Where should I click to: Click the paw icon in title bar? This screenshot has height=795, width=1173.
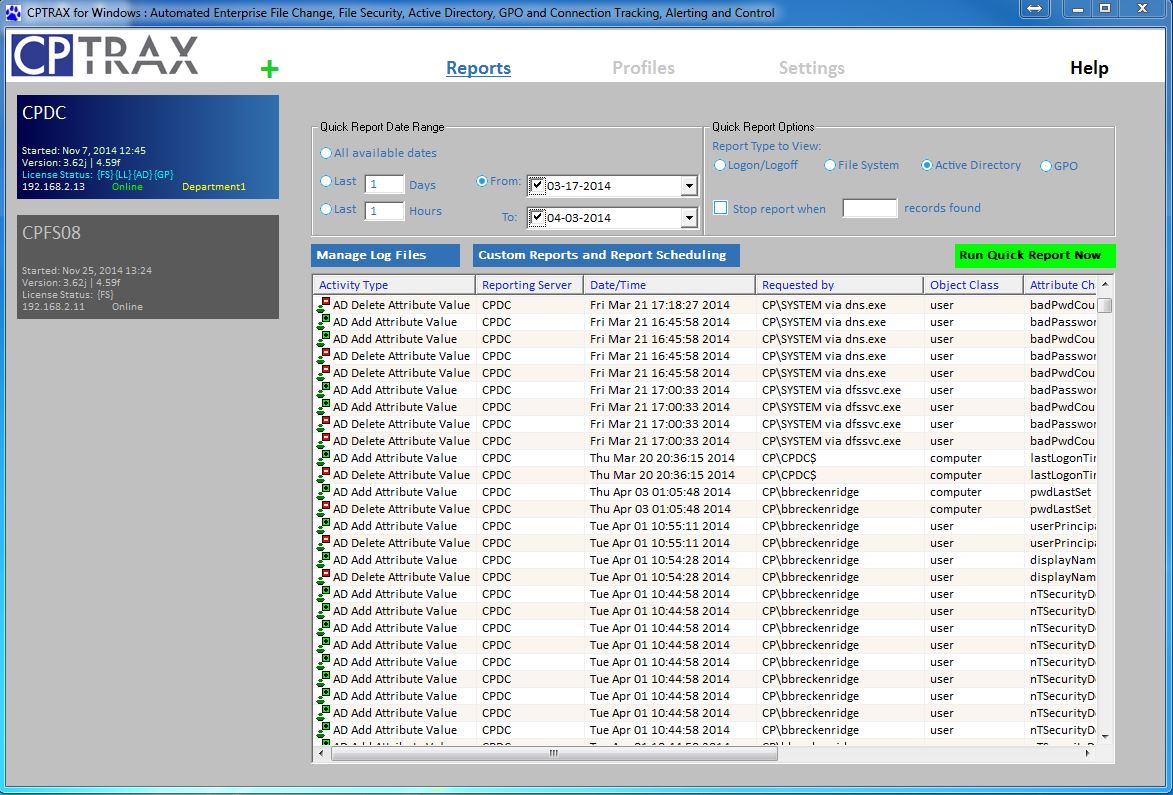click(12, 13)
